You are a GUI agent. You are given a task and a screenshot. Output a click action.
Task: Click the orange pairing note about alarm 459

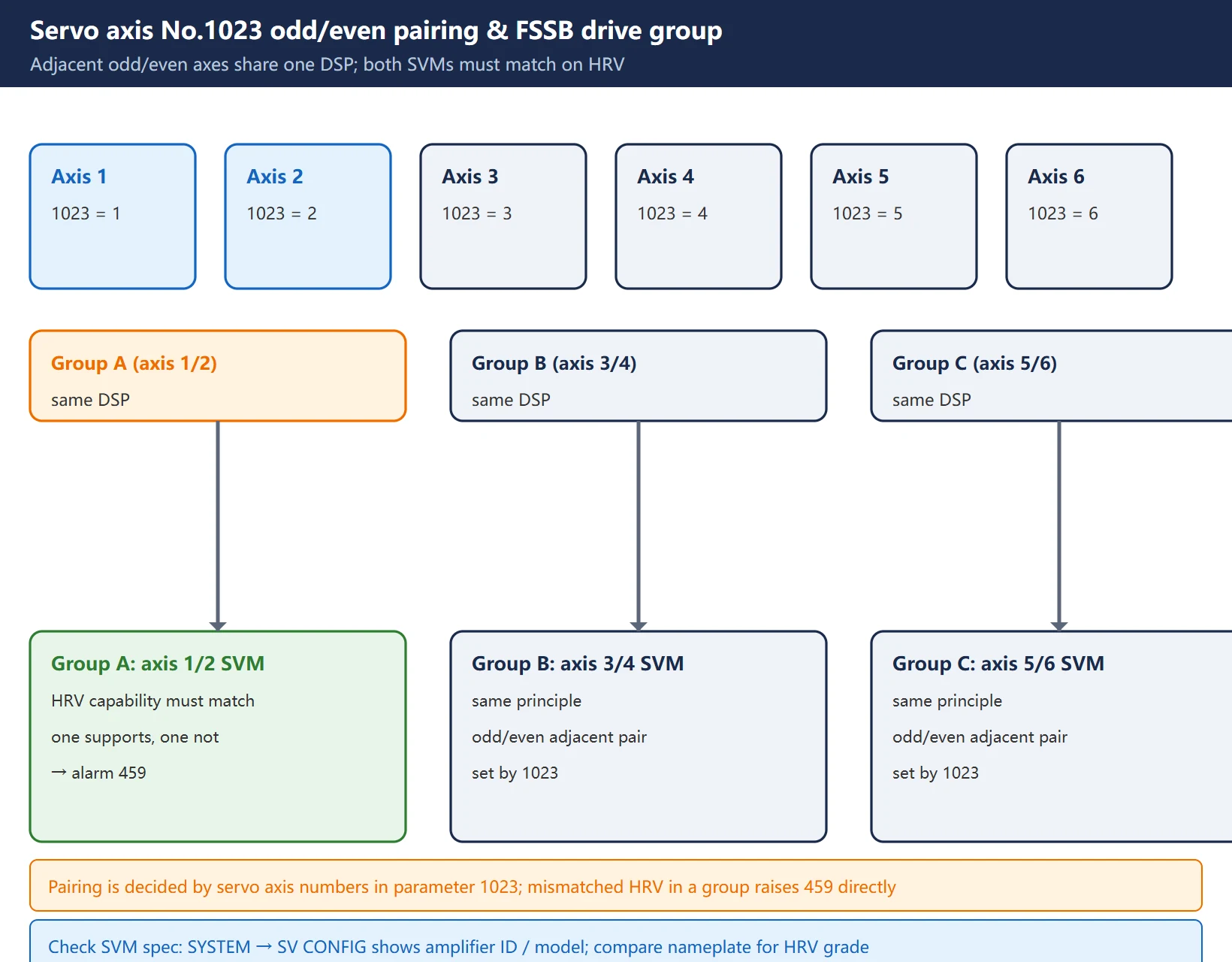[616, 885]
